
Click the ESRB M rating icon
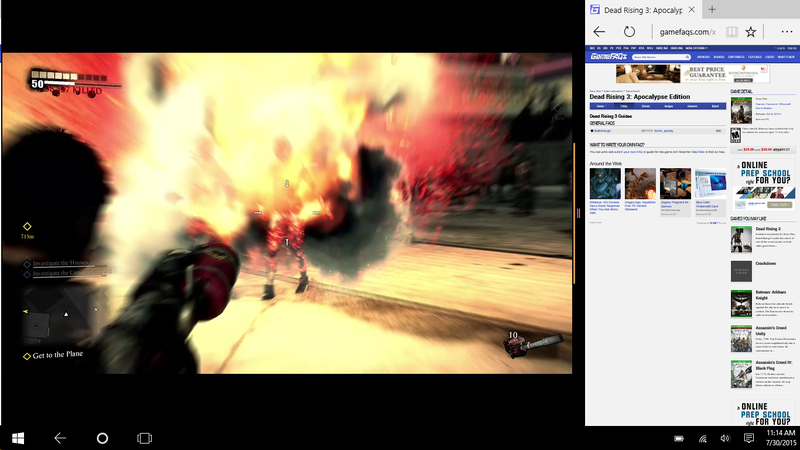coord(735,135)
